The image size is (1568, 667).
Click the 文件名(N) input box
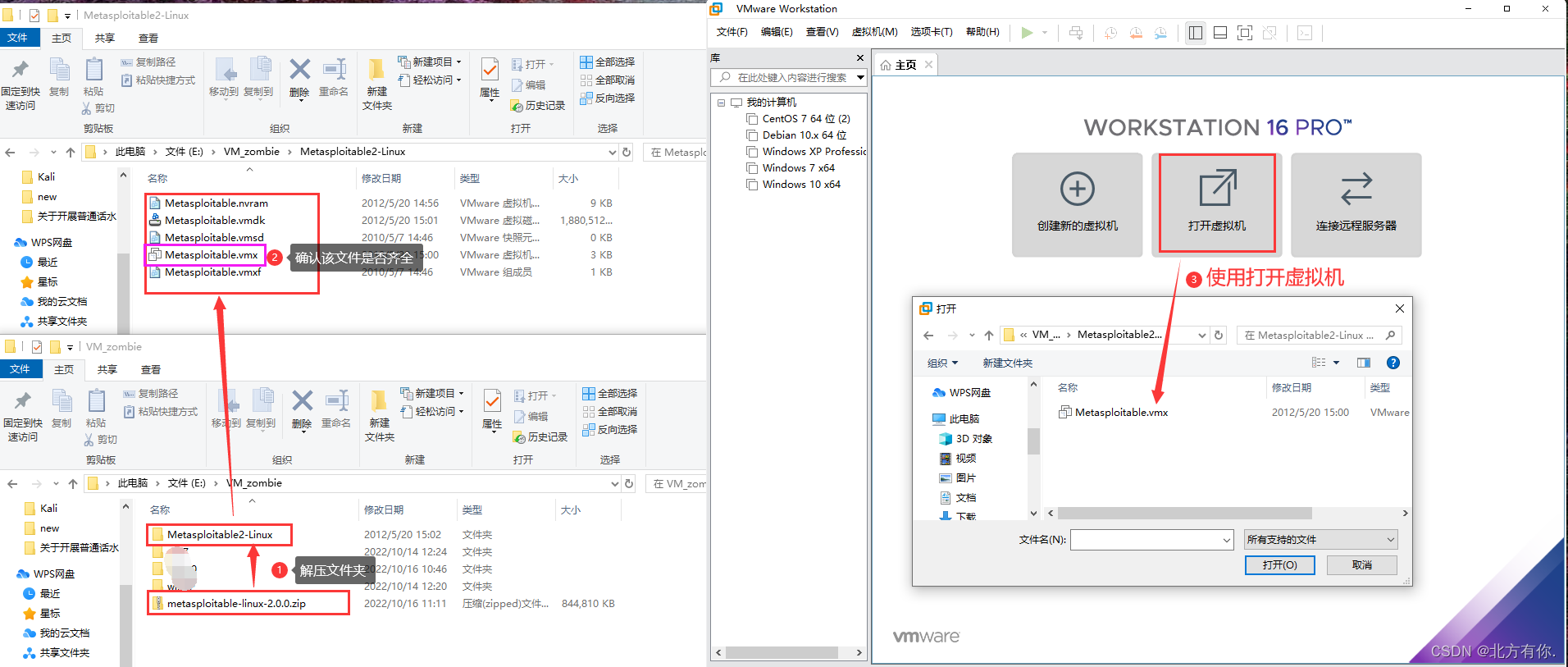coord(1152,540)
